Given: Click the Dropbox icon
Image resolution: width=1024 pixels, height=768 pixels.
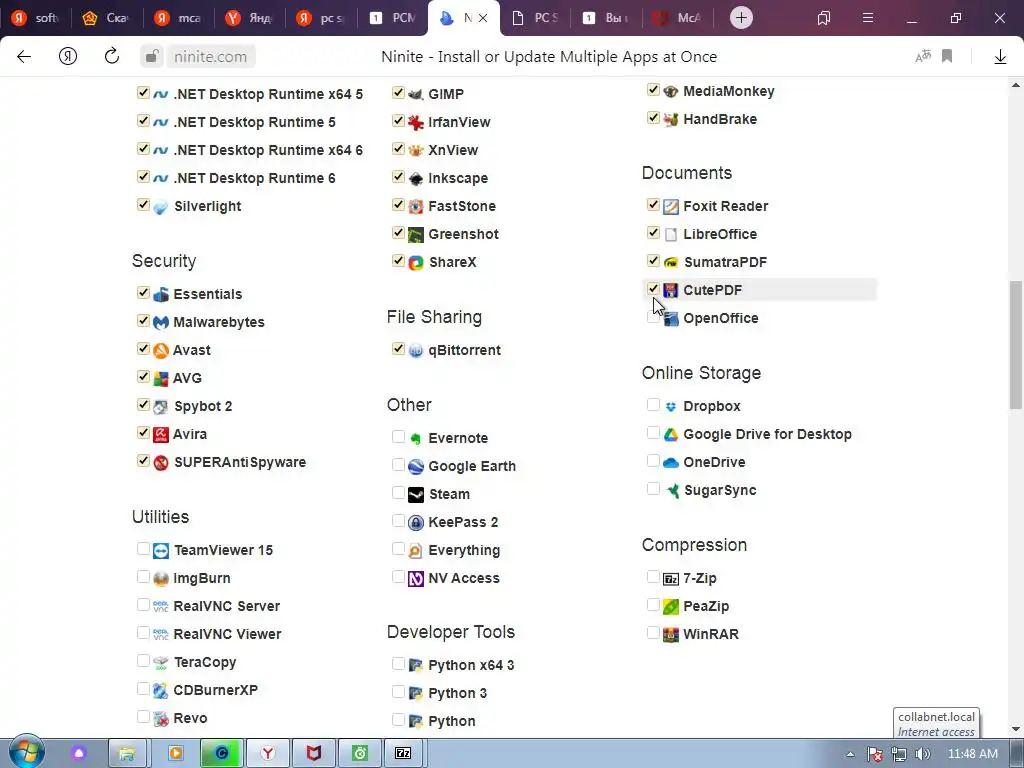Looking at the screenshot, I should tap(671, 406).
